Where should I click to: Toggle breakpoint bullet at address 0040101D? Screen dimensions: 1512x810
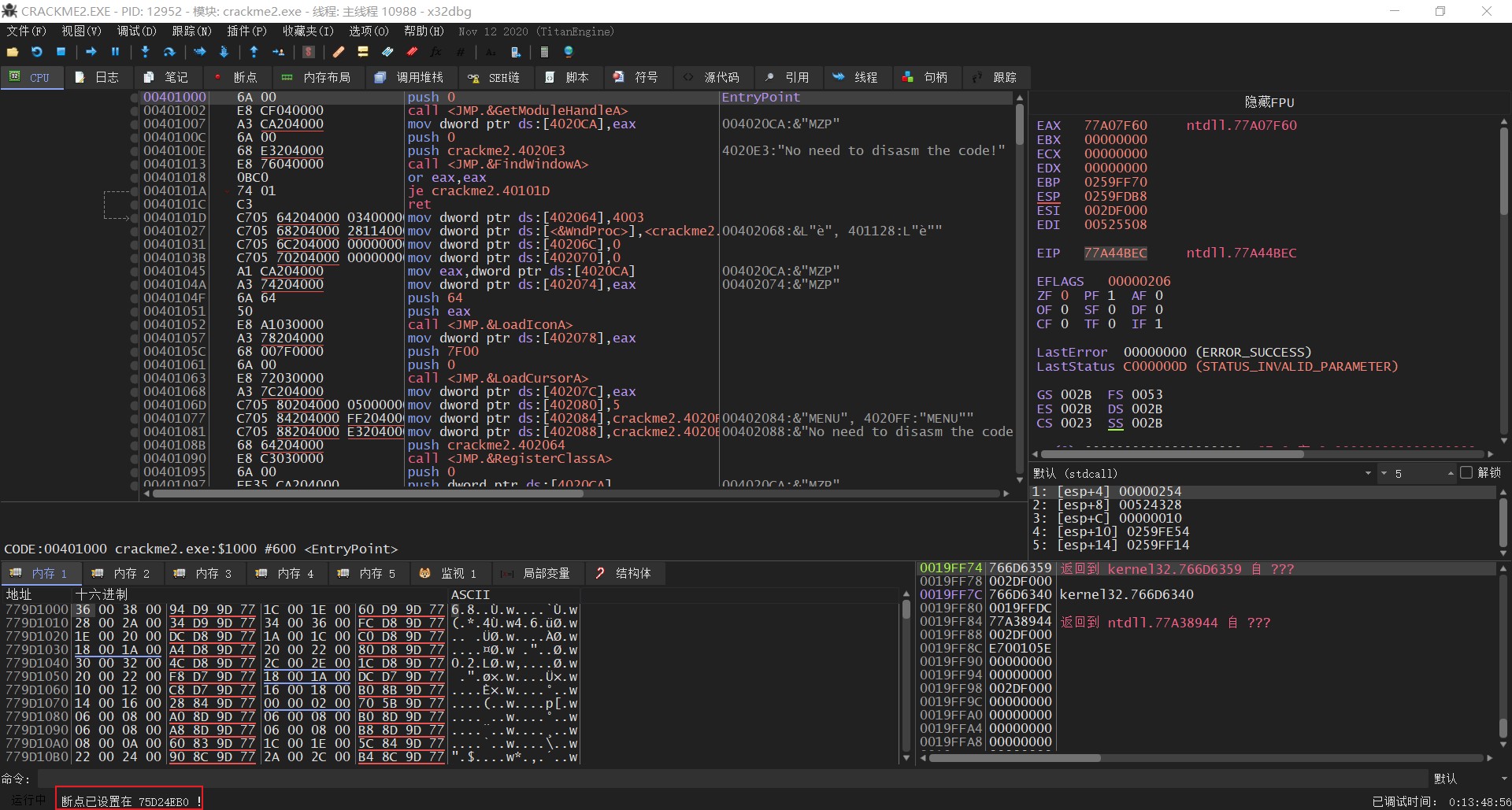[x=135, y=218]
